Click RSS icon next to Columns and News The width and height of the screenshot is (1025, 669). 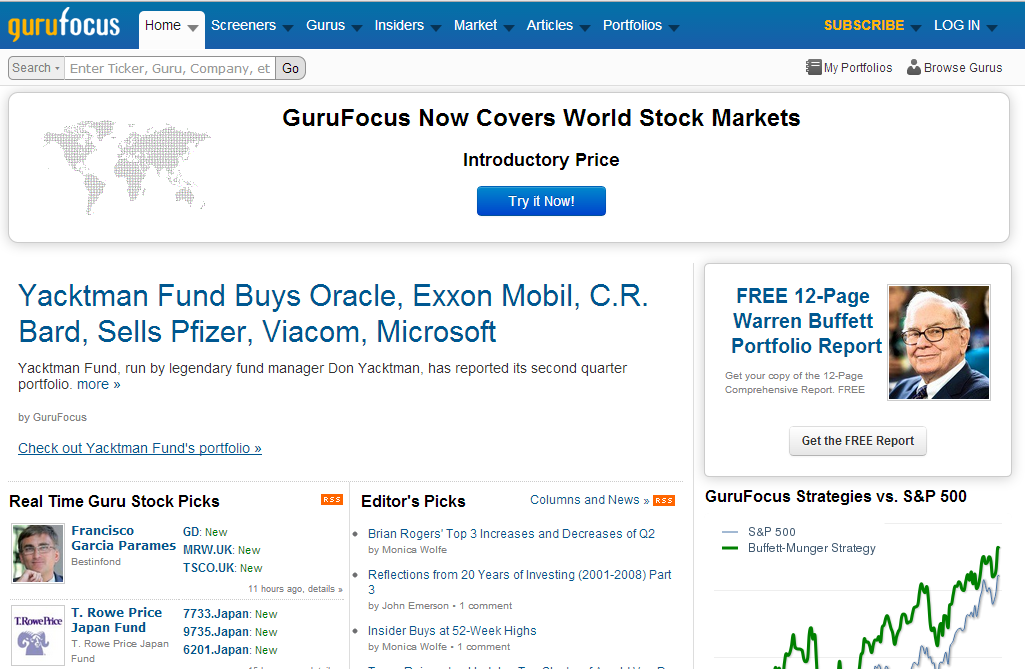coord(664,501)
